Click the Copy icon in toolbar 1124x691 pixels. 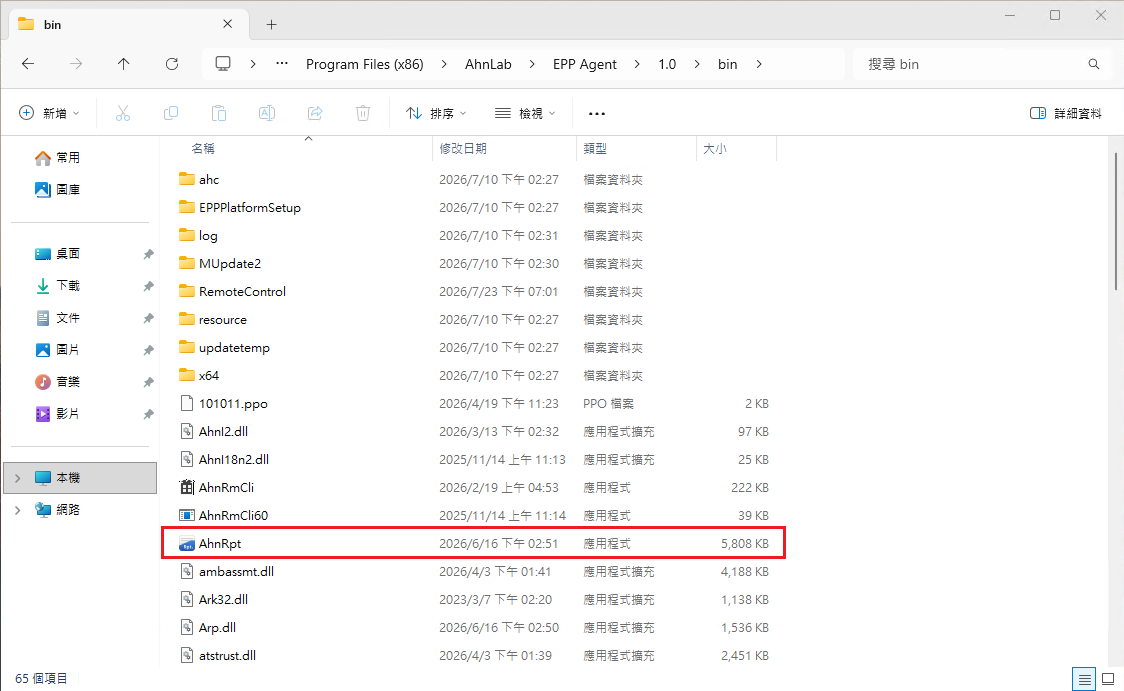coord(171,113)
